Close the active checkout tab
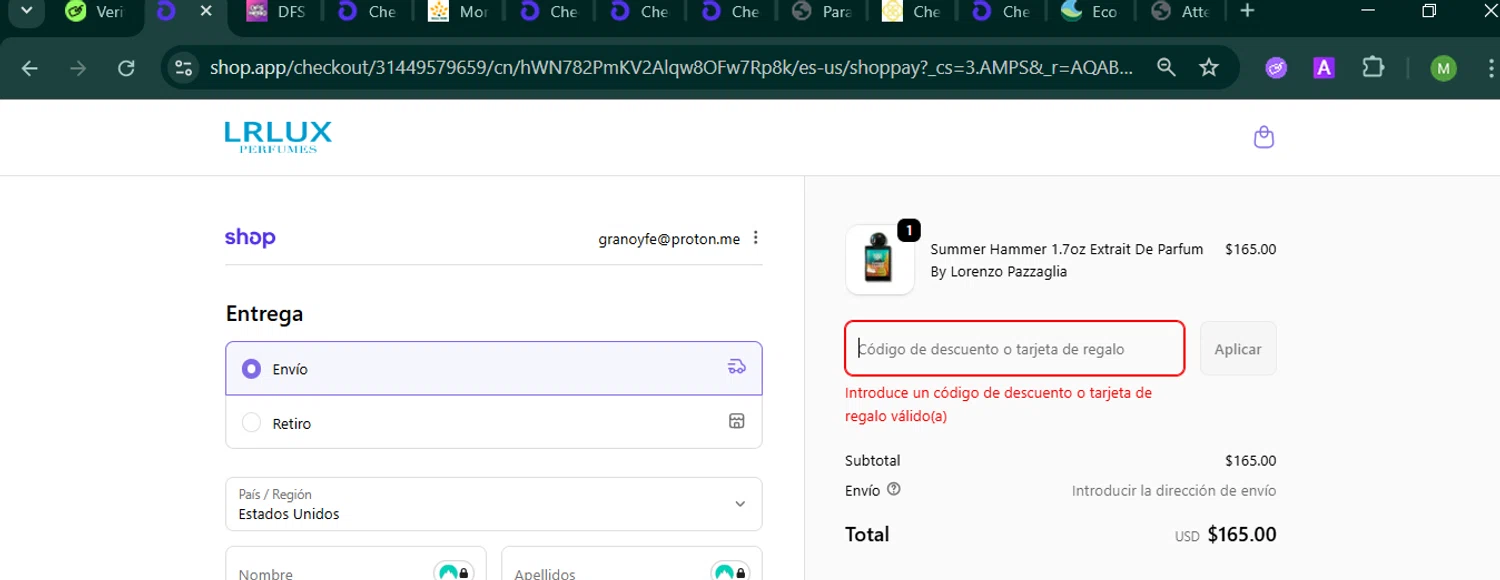 (x=206, y=11)
